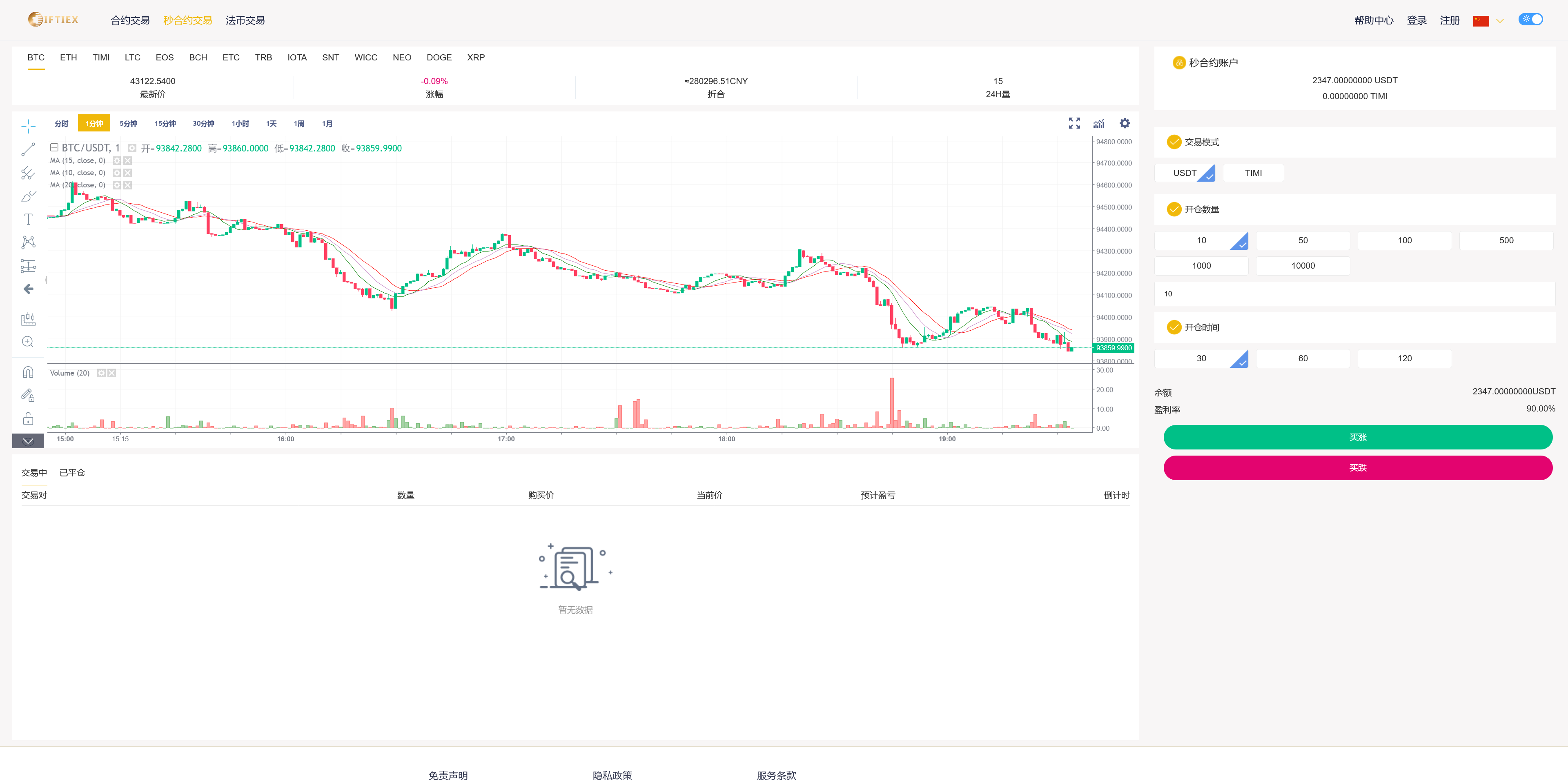
Task: Toggle the light/dark theme switch
Action: coord(1530,20)
